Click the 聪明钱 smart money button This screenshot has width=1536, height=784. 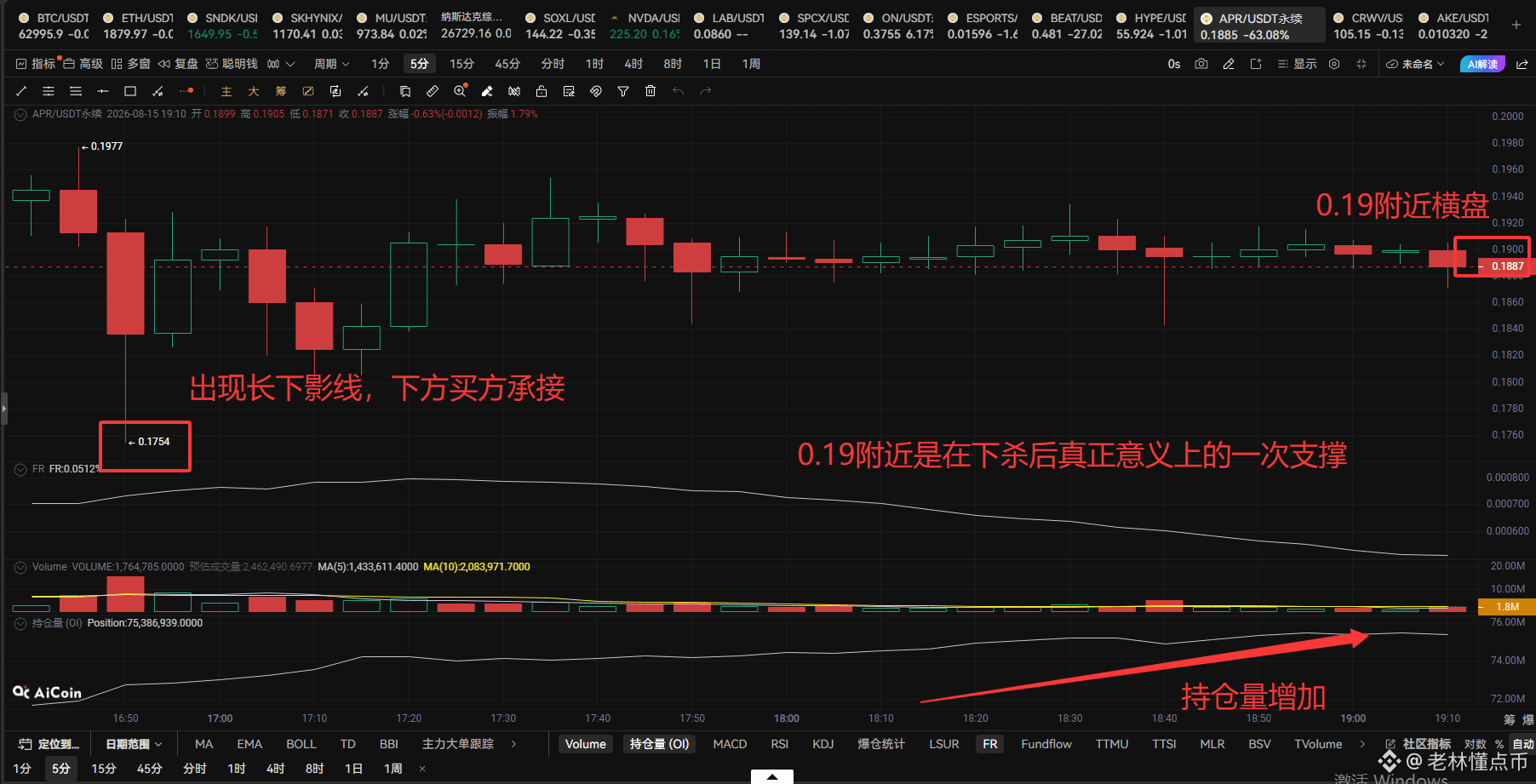click(232, 64)
